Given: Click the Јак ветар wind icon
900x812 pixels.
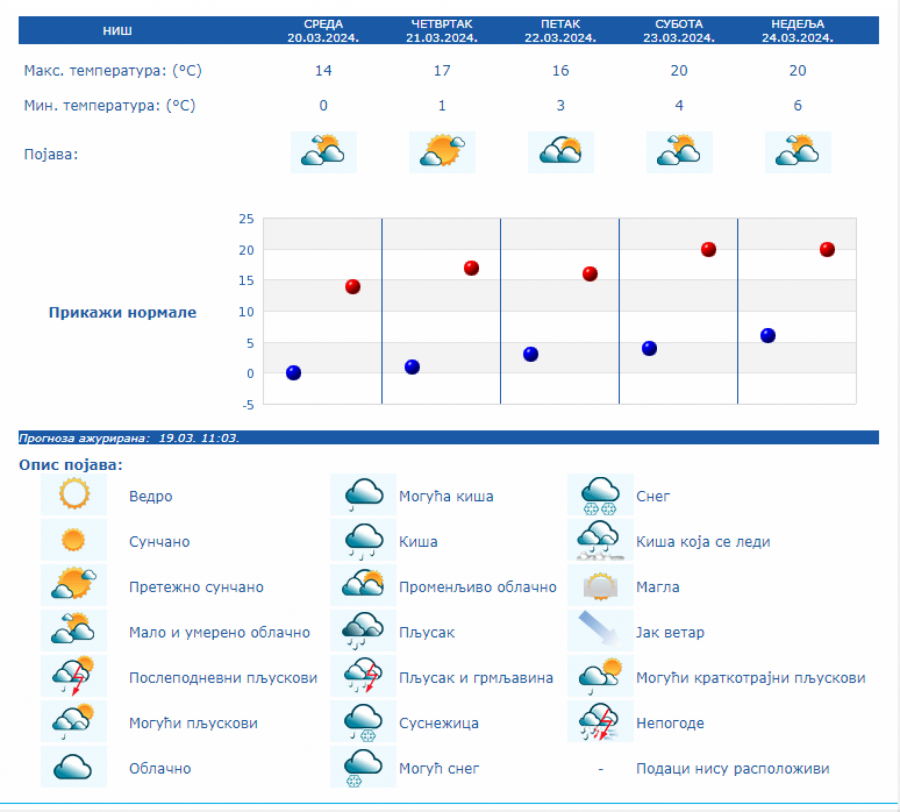Looking at the screenshot, I should click(600, 632).
